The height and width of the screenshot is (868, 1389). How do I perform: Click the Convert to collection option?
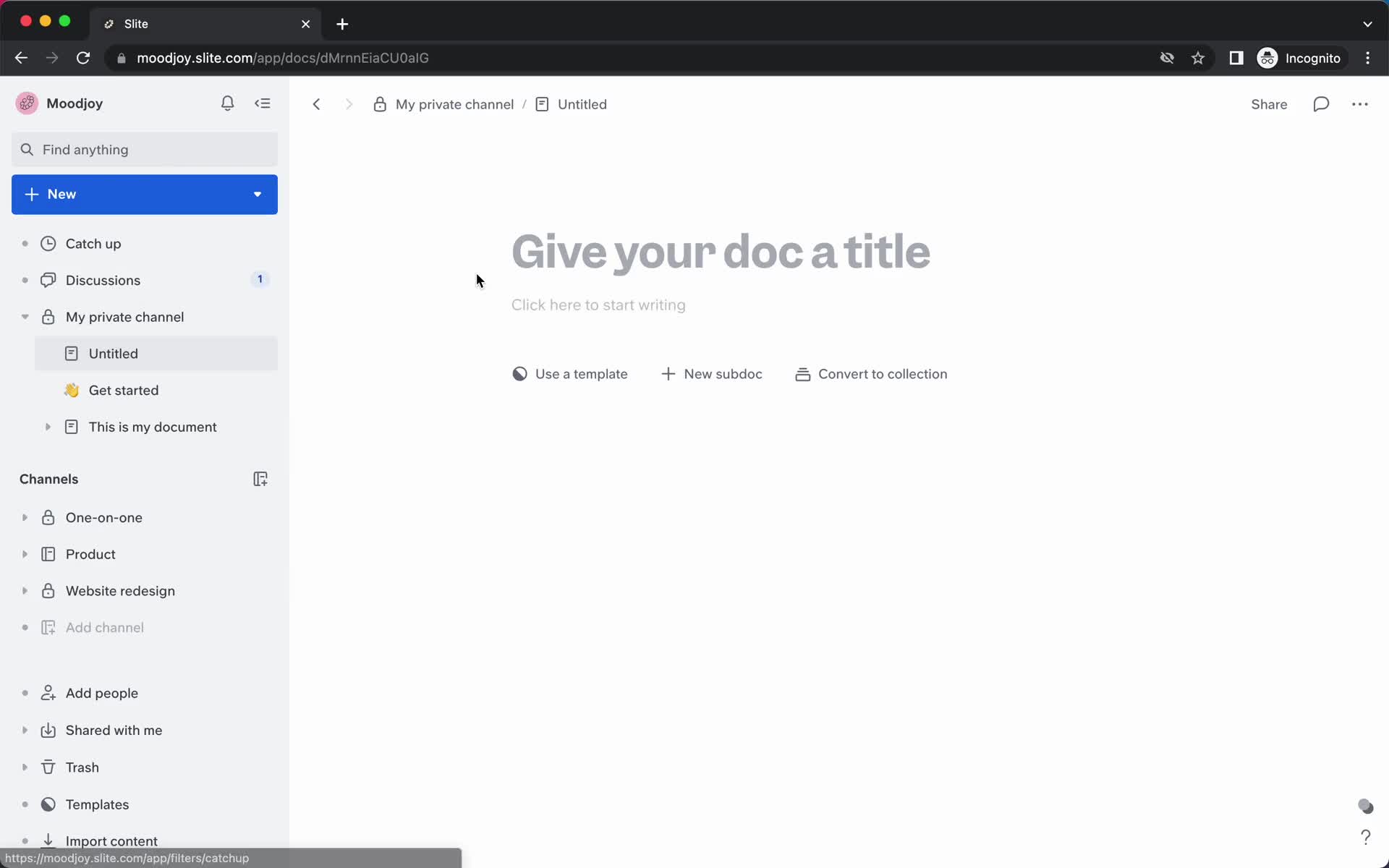tap(870, 373)
